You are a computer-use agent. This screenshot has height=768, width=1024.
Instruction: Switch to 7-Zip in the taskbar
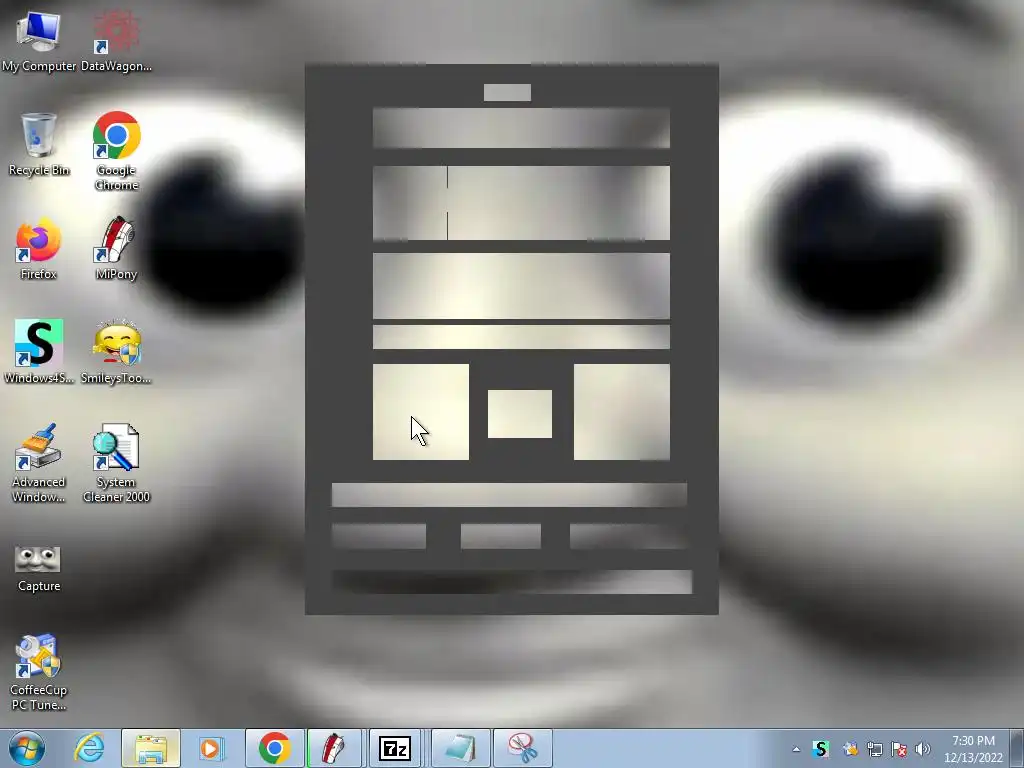point(395,748)
